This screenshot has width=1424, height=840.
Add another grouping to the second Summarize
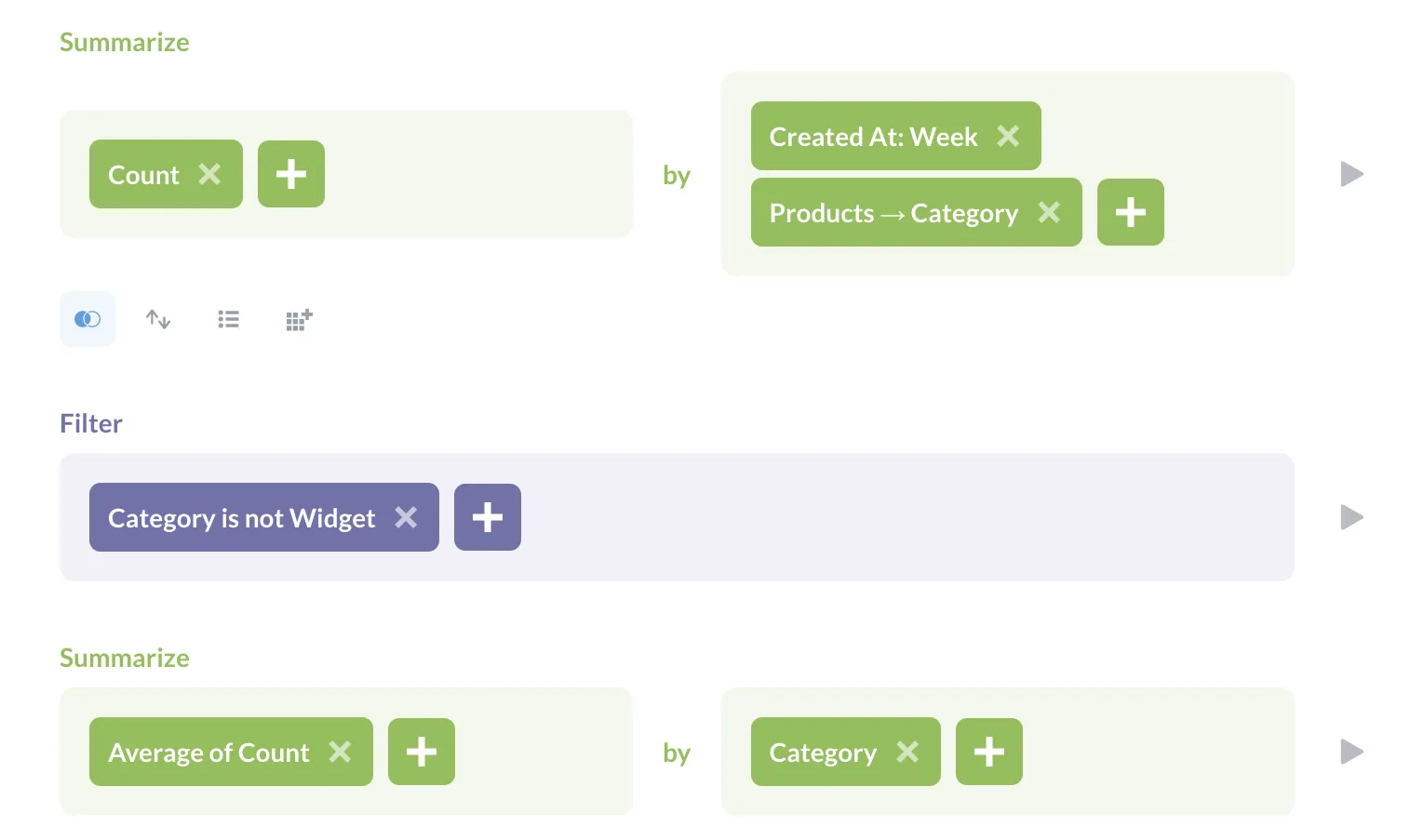click(x=989, y=752)
